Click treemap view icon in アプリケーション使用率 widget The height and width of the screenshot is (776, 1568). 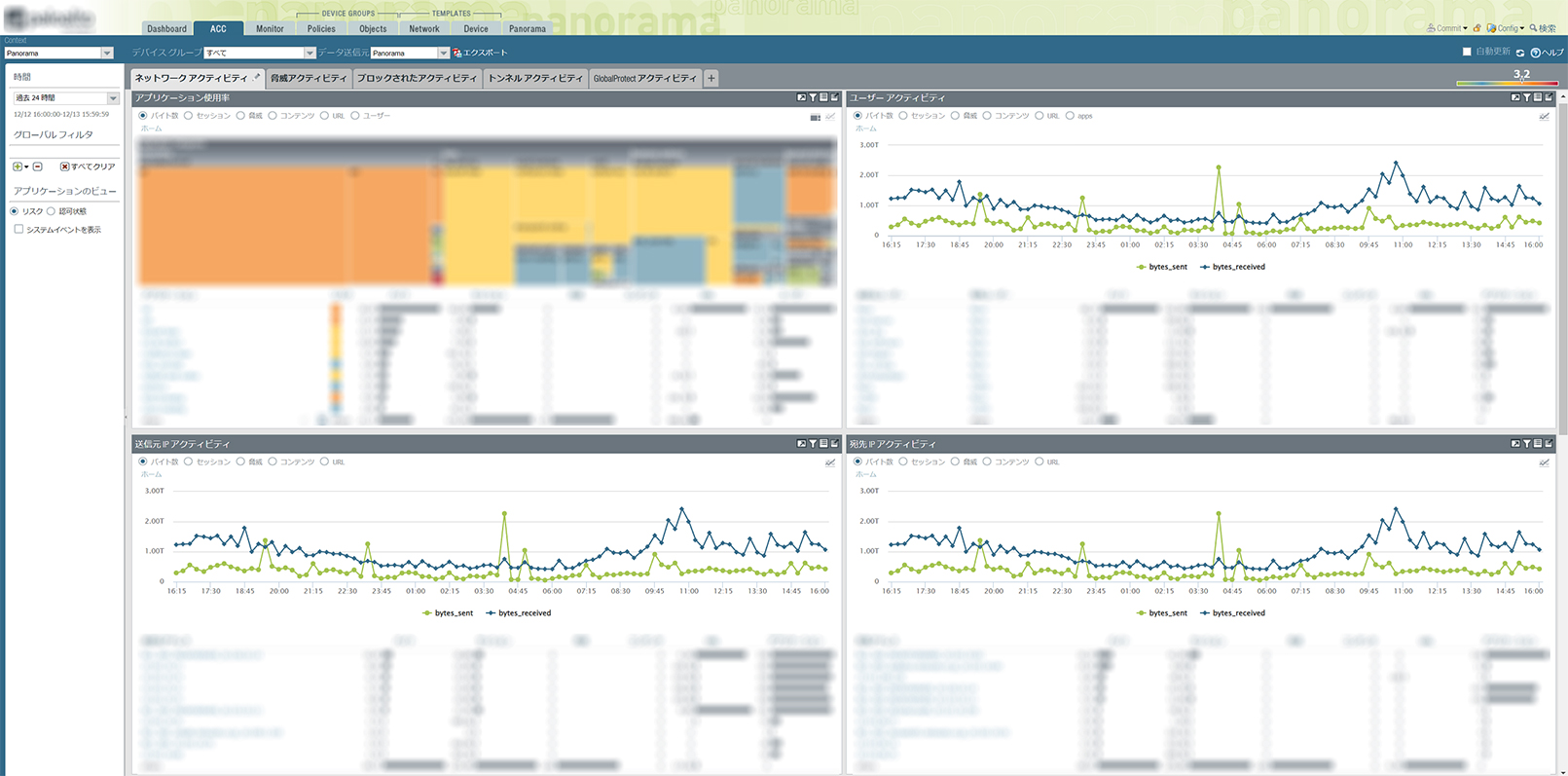pyautogui.click(x=815, y=117)
